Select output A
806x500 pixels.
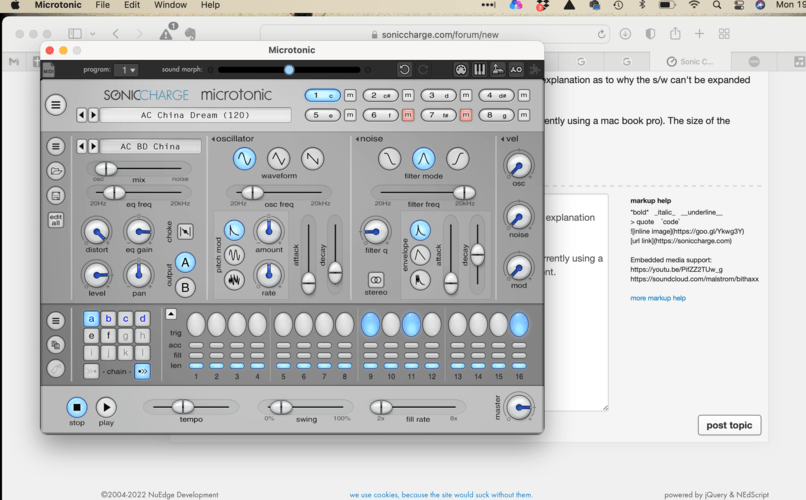pos(185,262)
